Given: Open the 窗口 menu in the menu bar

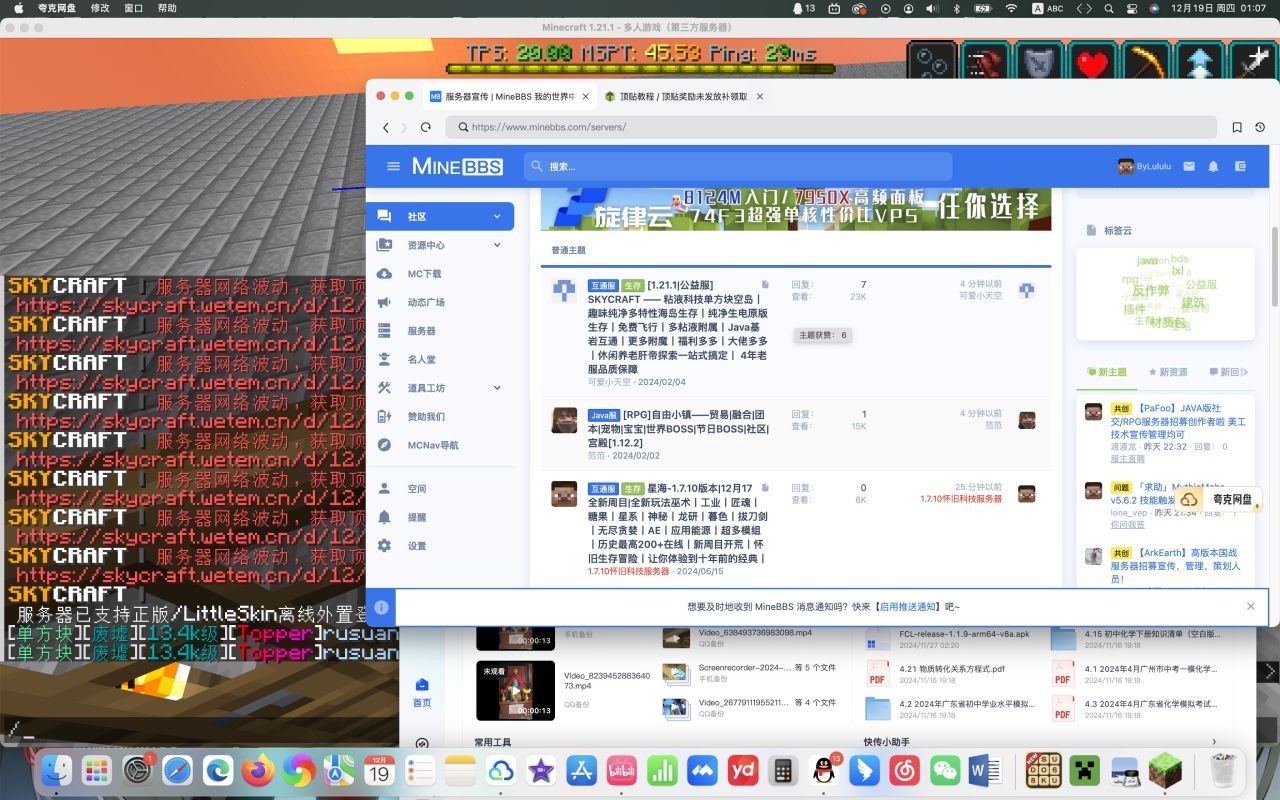Looking at the screenshot, I should 134,8.
